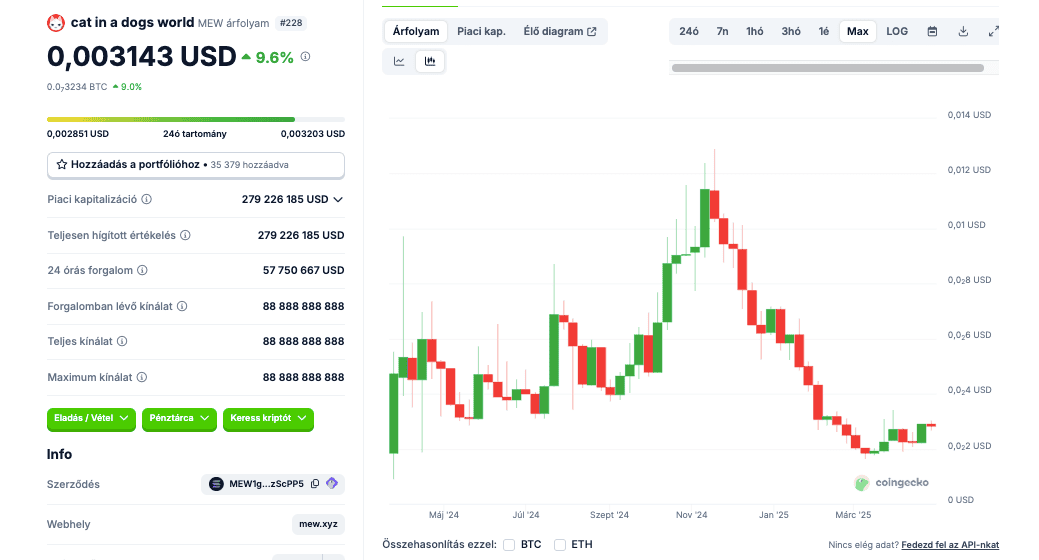Screen dimensions: 1039x560
Task: Click the Solana chain icon beside contract
Action: 216,484
